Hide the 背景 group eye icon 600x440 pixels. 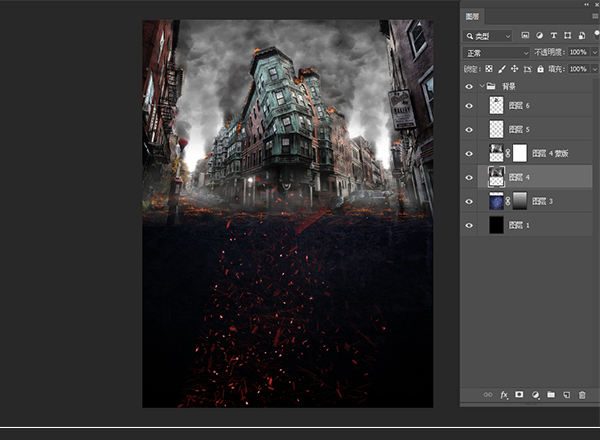(470, 87)
